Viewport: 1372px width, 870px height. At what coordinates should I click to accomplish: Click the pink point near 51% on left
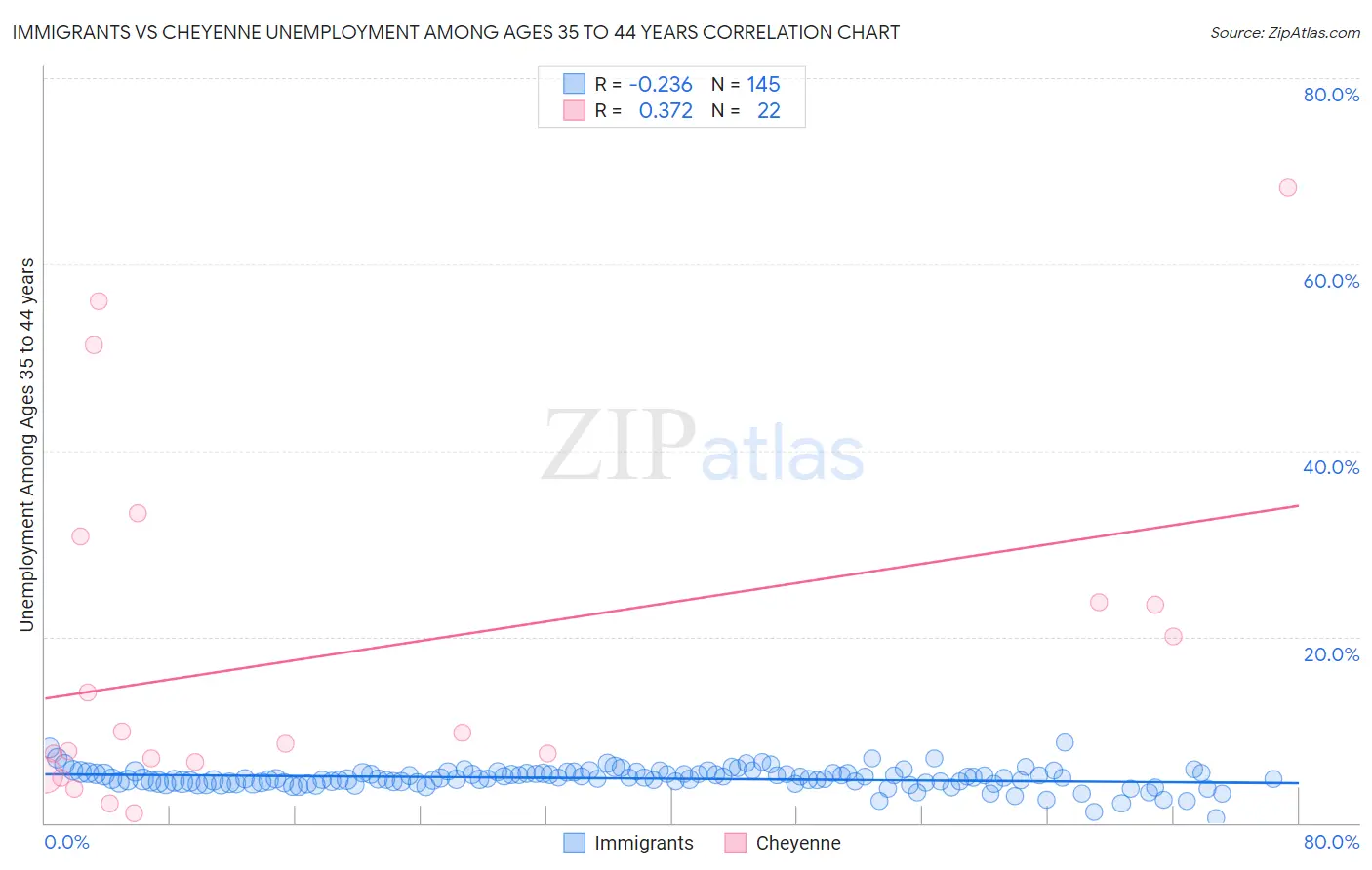pyautogui.click(x=94, y=344)
